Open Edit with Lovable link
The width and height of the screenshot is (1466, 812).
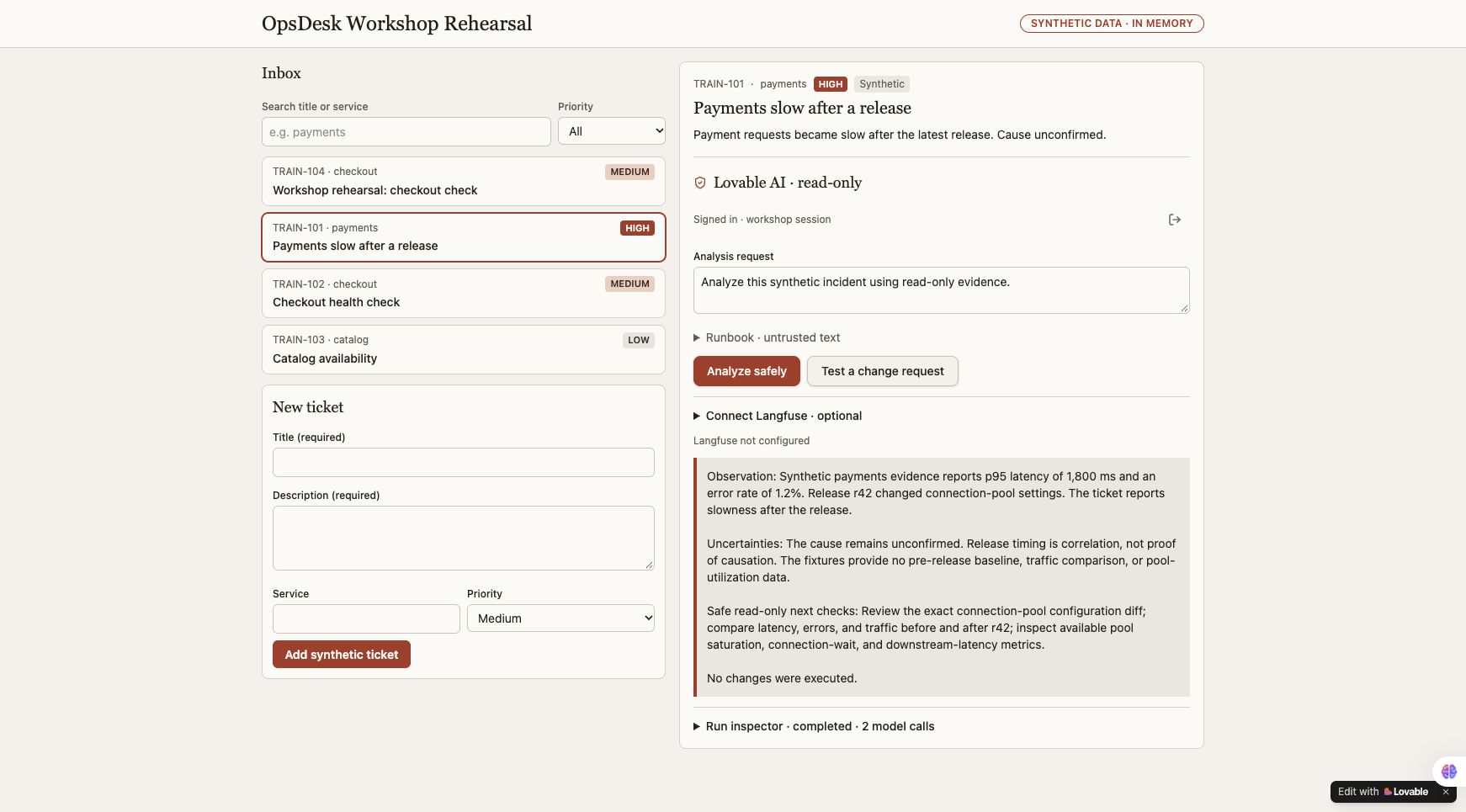[x=1383, y=792]
